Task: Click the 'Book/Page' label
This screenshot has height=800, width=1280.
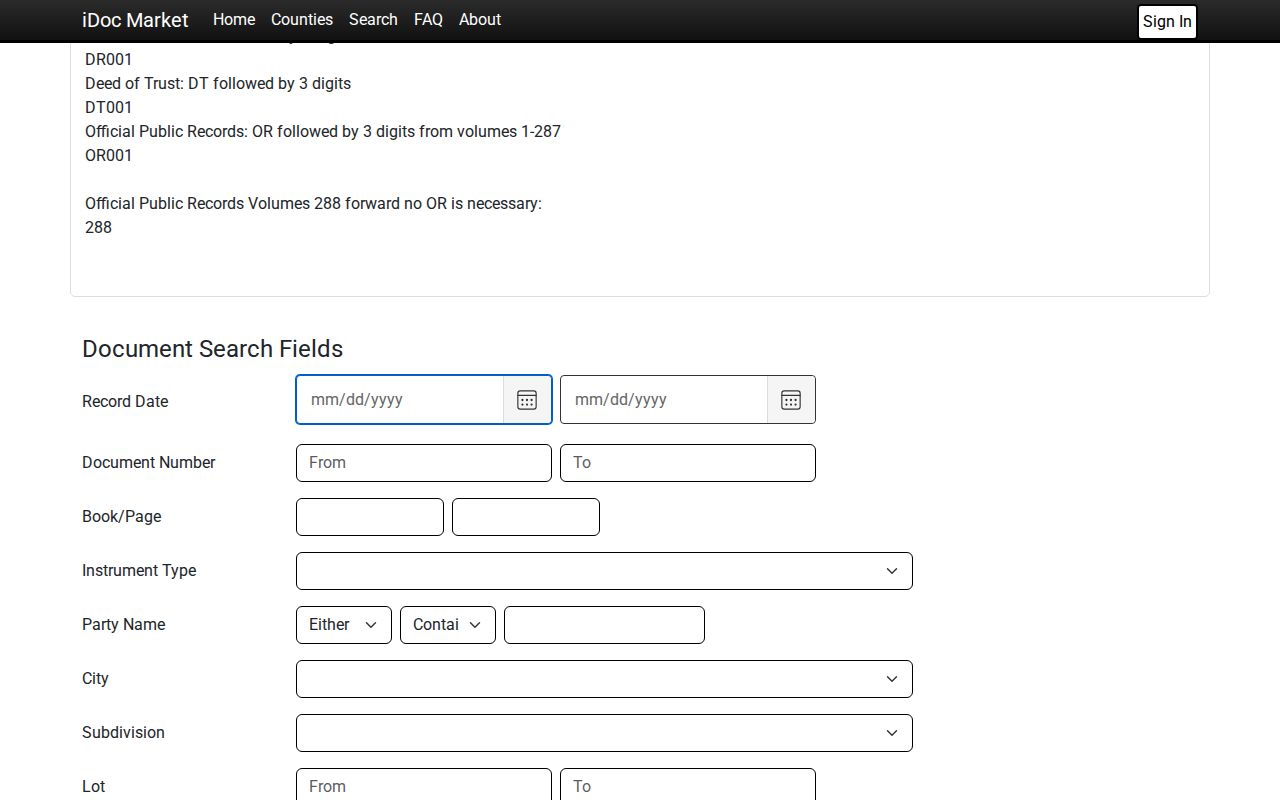Action: (121, 516)
